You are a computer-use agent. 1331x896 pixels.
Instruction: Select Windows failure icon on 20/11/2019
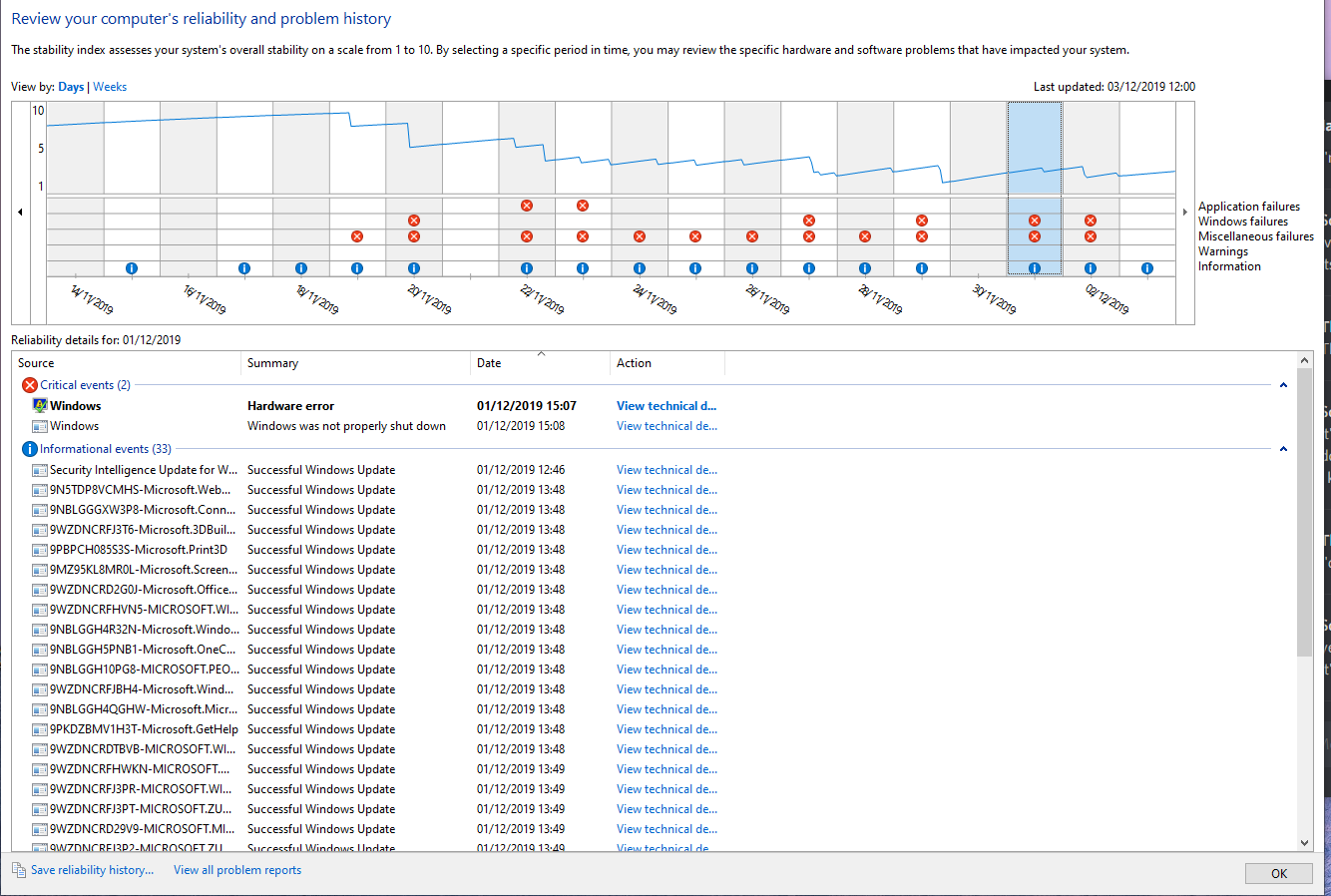(x=414, y=221)
